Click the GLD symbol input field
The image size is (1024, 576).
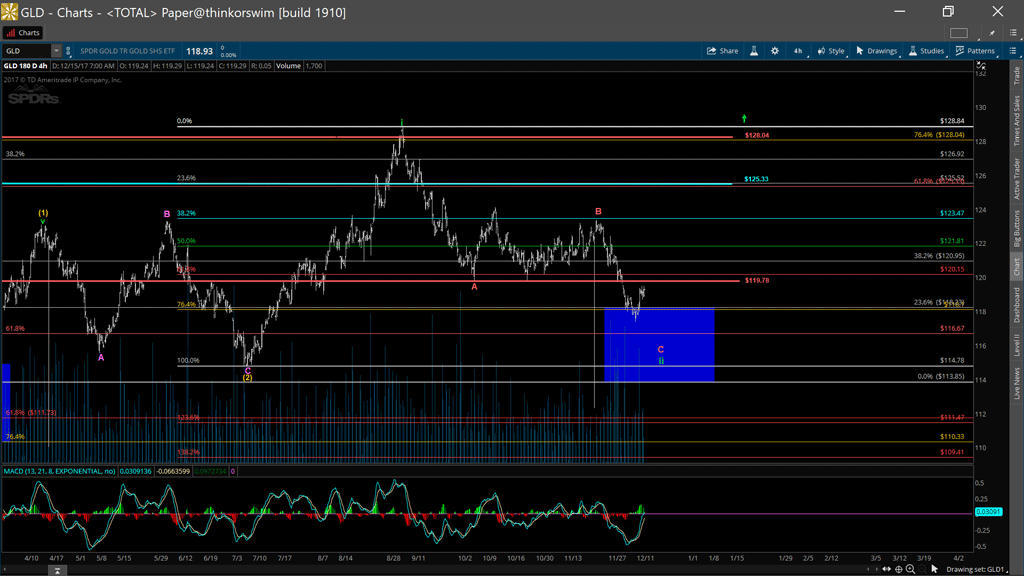click(x=26, y=51)
